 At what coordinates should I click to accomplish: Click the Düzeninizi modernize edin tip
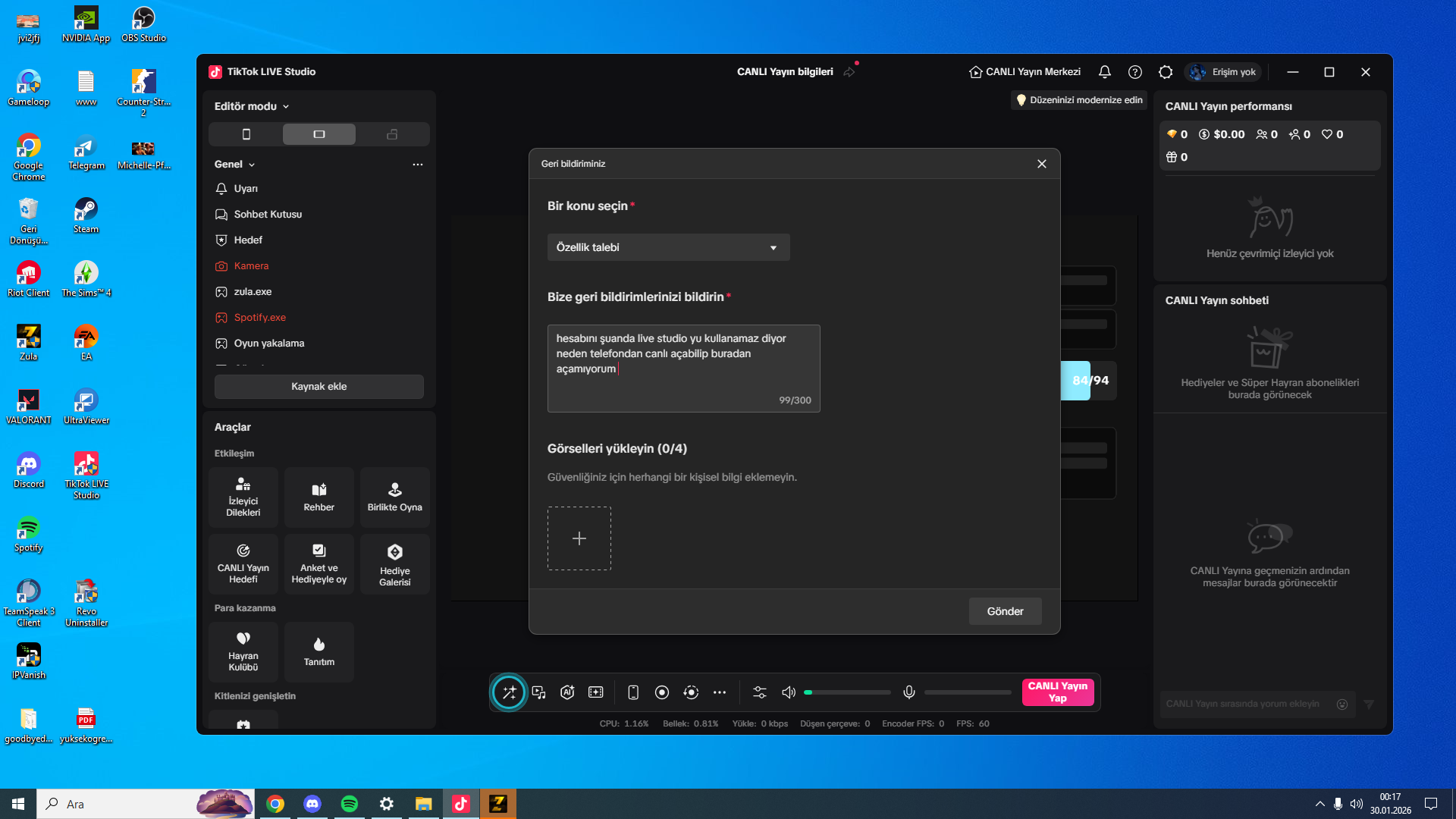click(x=1078, y=100)
